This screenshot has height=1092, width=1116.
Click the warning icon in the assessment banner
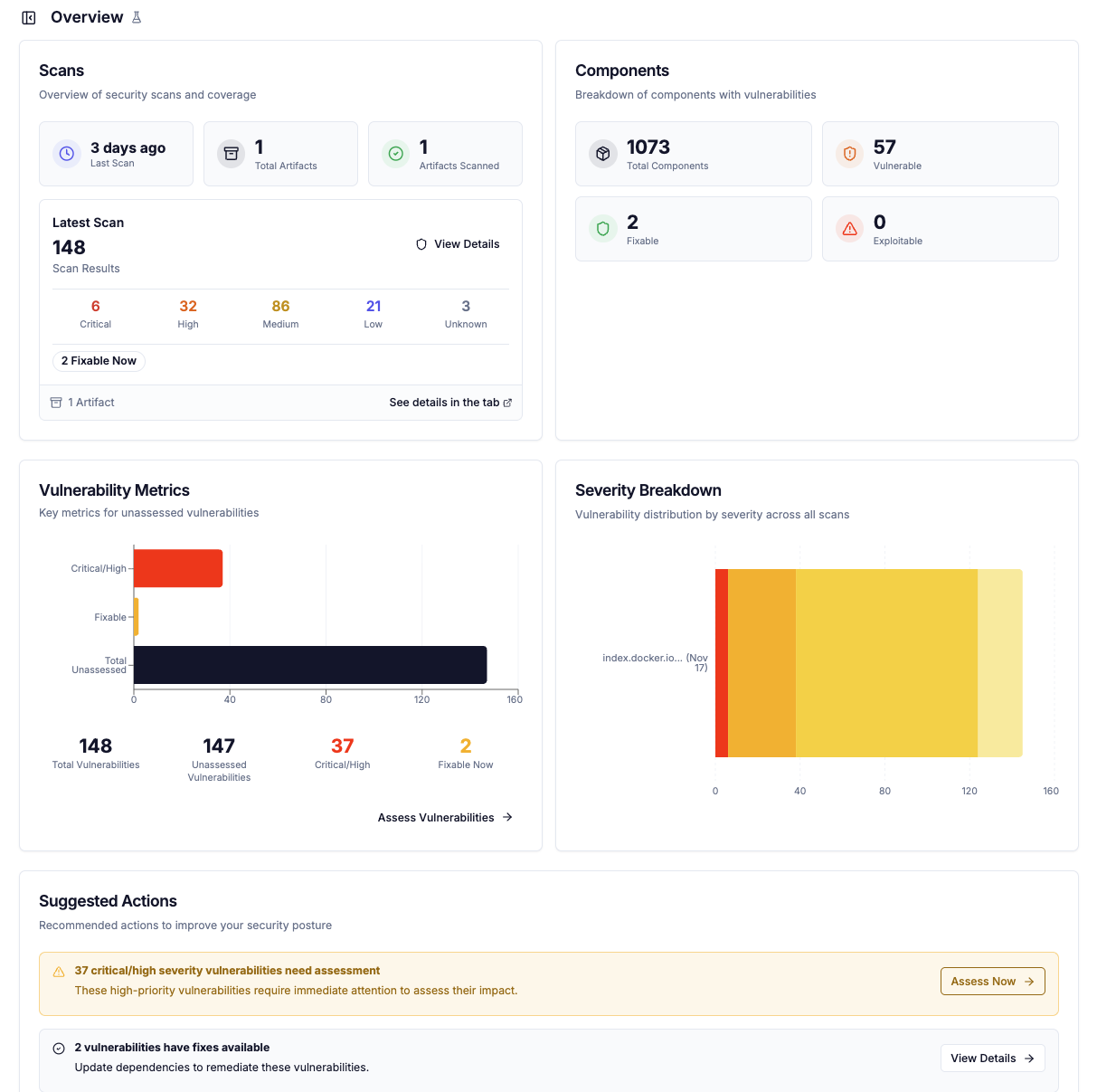coord(58,970)
